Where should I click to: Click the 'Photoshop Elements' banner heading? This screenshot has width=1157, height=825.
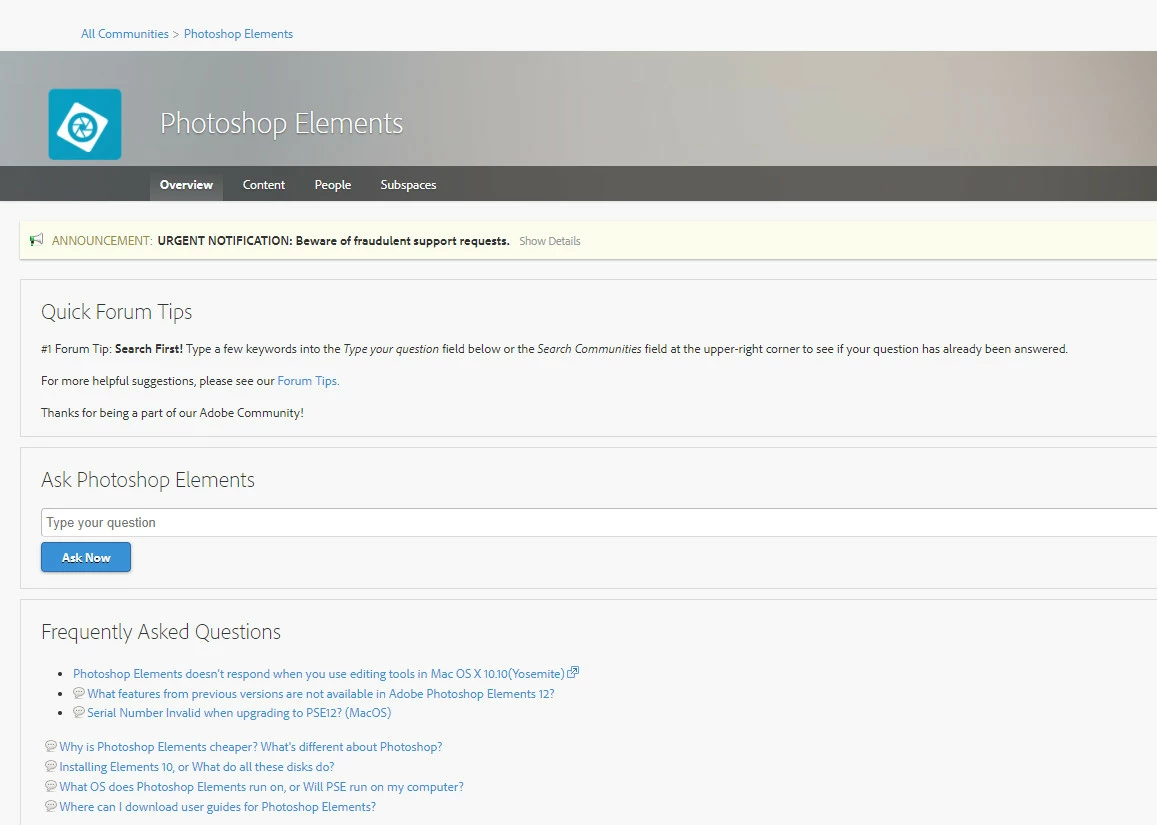pos(282,123)
